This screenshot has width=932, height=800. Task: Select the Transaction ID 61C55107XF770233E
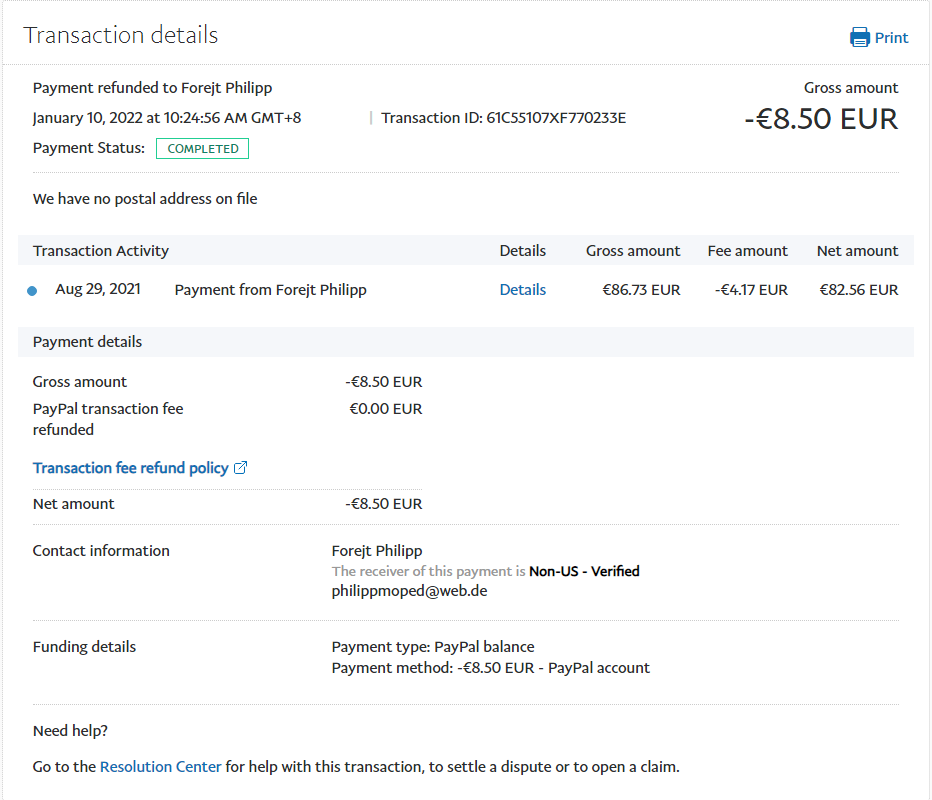[555, 118]
